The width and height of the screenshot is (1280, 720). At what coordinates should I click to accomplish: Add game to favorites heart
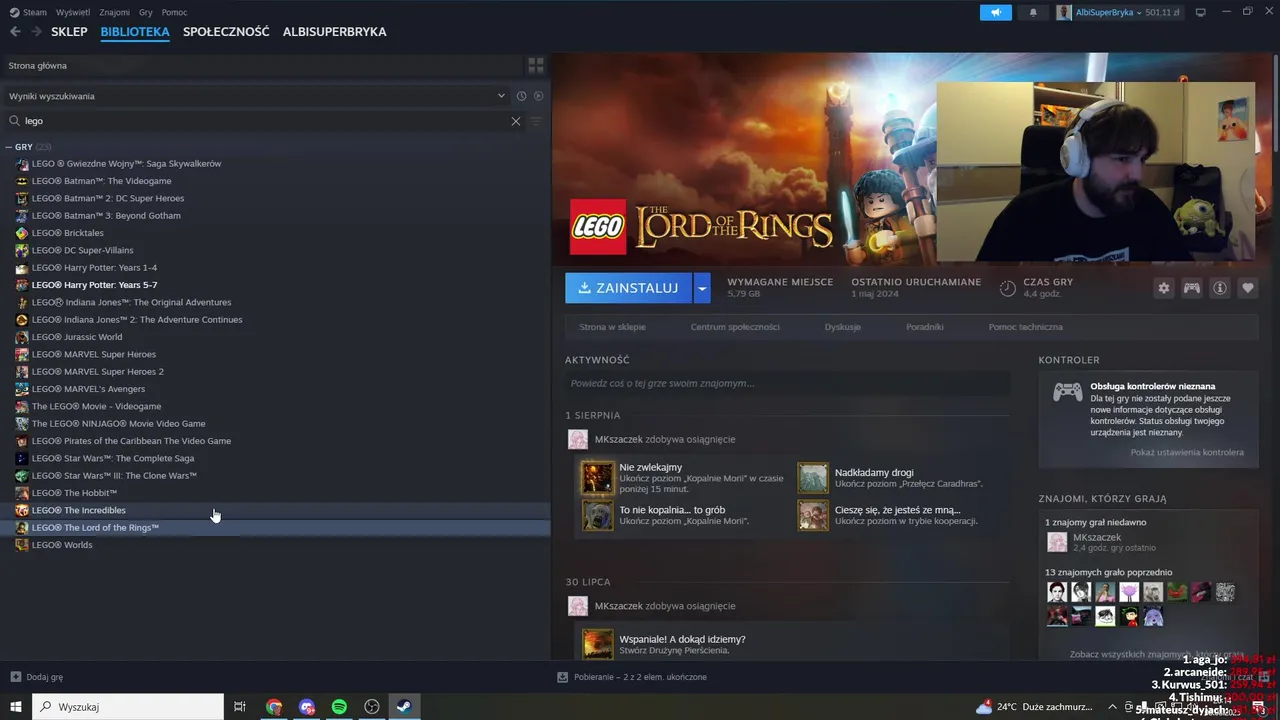pyautogui.click(x=1248, y=288)
